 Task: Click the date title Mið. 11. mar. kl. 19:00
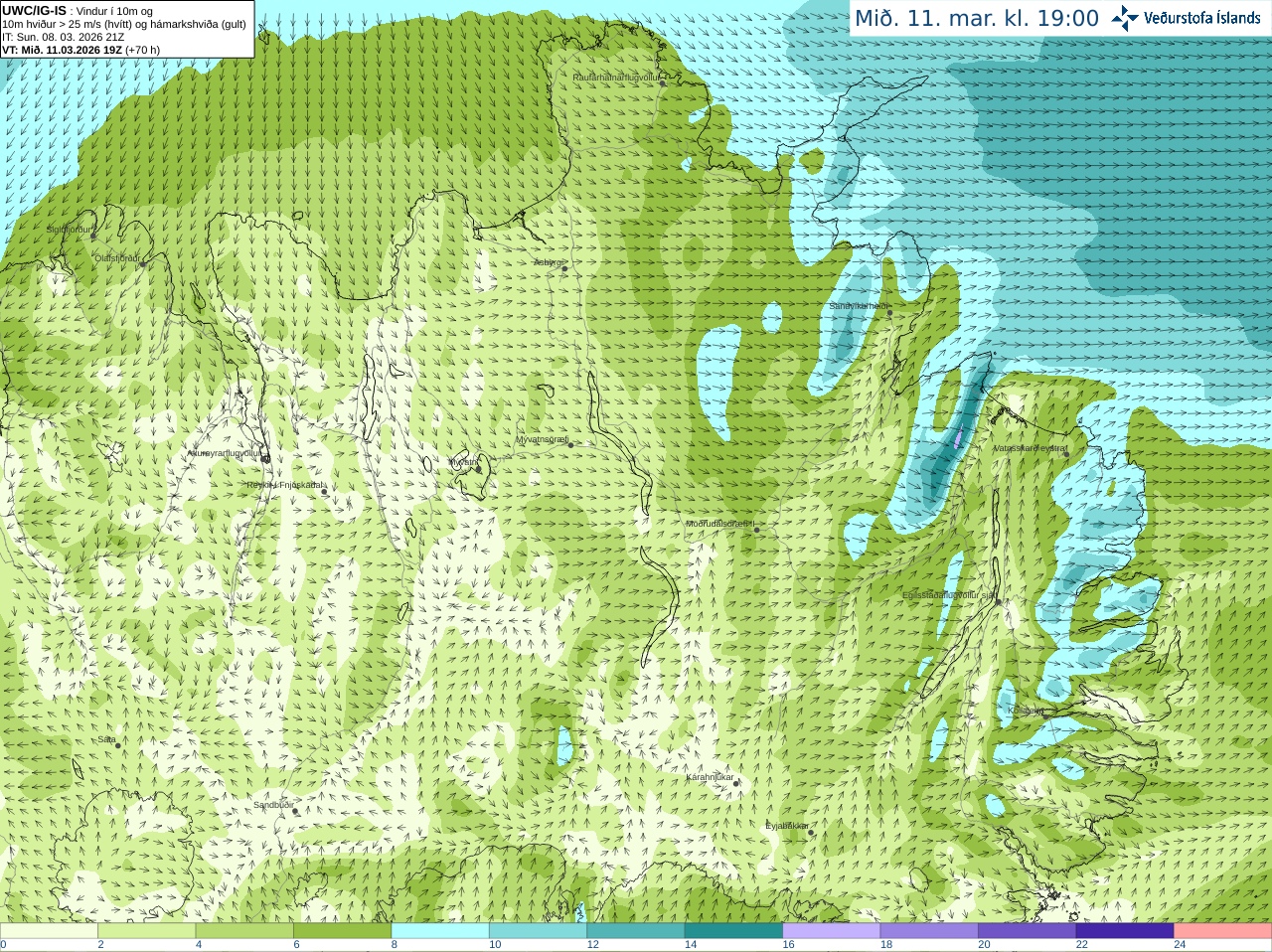click(978, 18)
